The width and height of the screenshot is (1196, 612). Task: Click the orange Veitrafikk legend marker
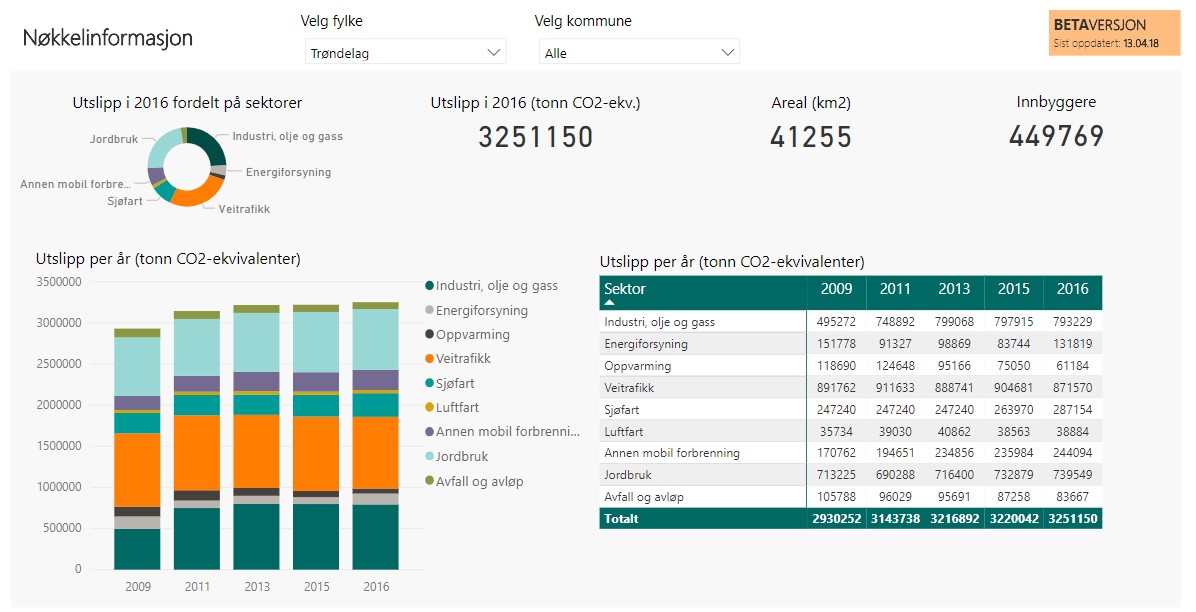(x=429, y=359)
